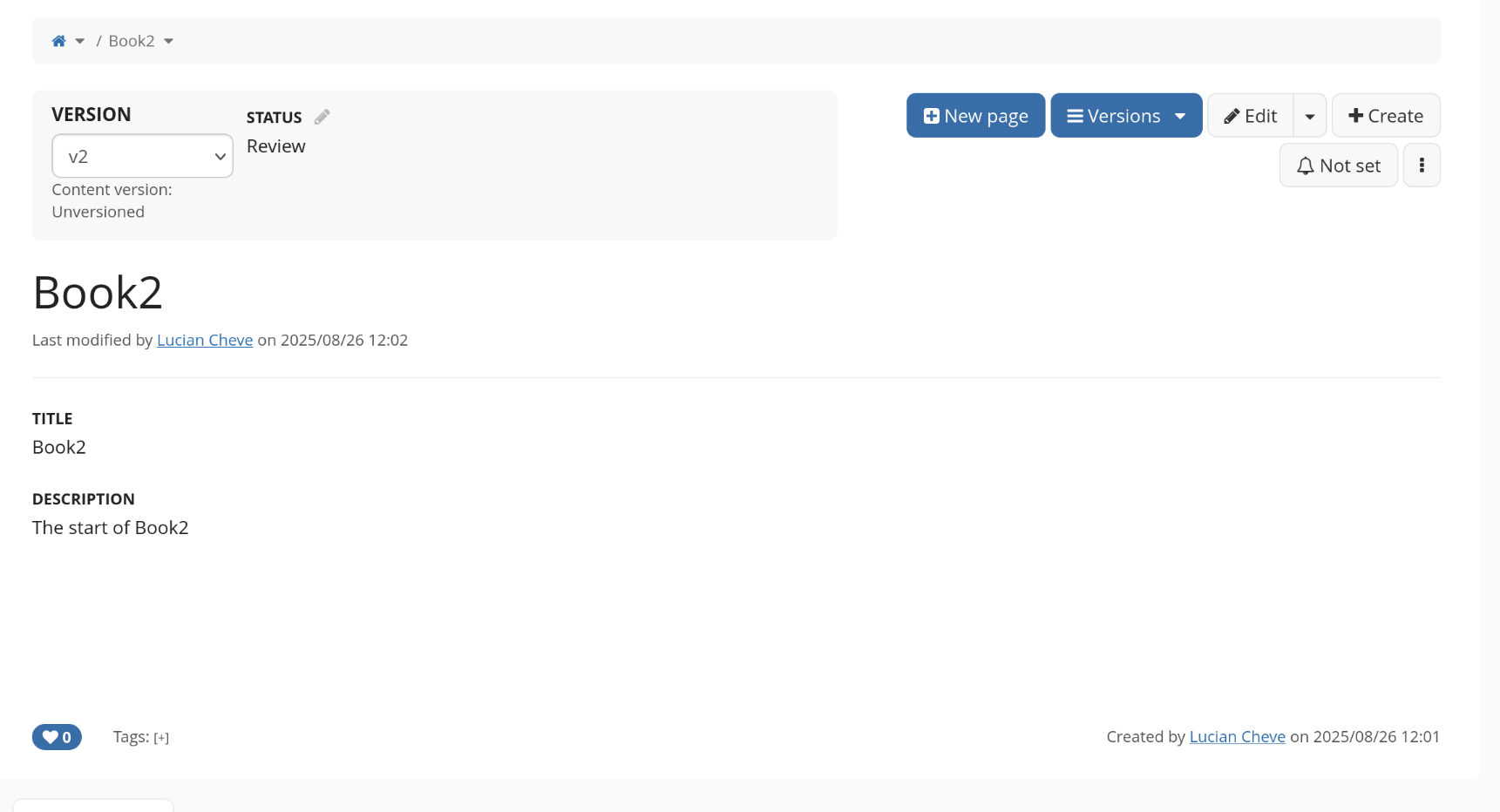
Task: Expand the home breadcrumb dropdown arrow
Action: pos(80,41)
